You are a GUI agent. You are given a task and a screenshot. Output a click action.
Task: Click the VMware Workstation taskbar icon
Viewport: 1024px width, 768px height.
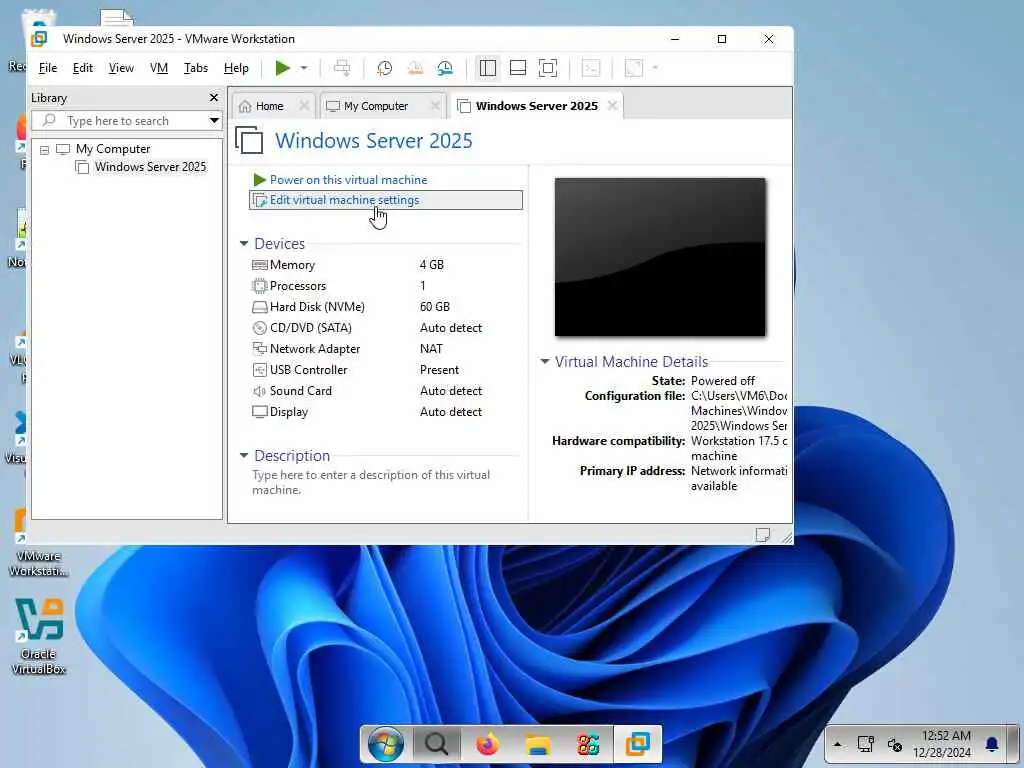[637, 744]
